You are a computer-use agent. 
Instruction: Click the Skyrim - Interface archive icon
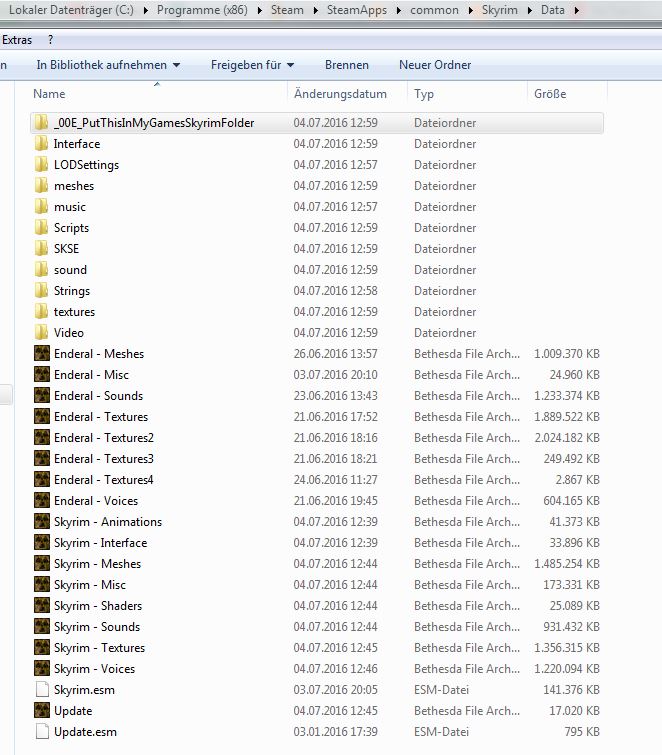[x=42, y=543]
